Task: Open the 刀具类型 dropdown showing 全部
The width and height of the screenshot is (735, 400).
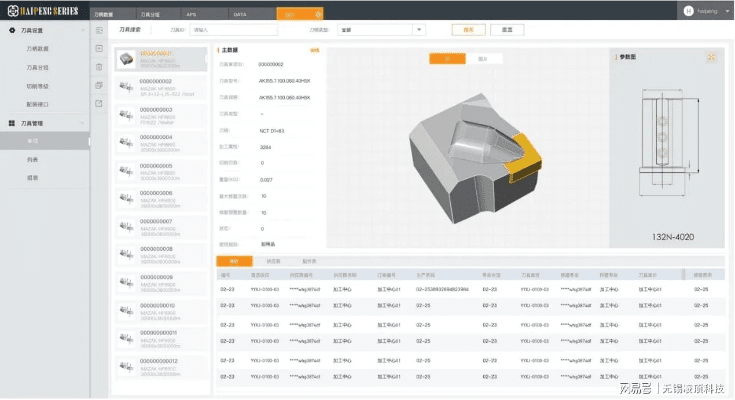Action: coord(381,30)
